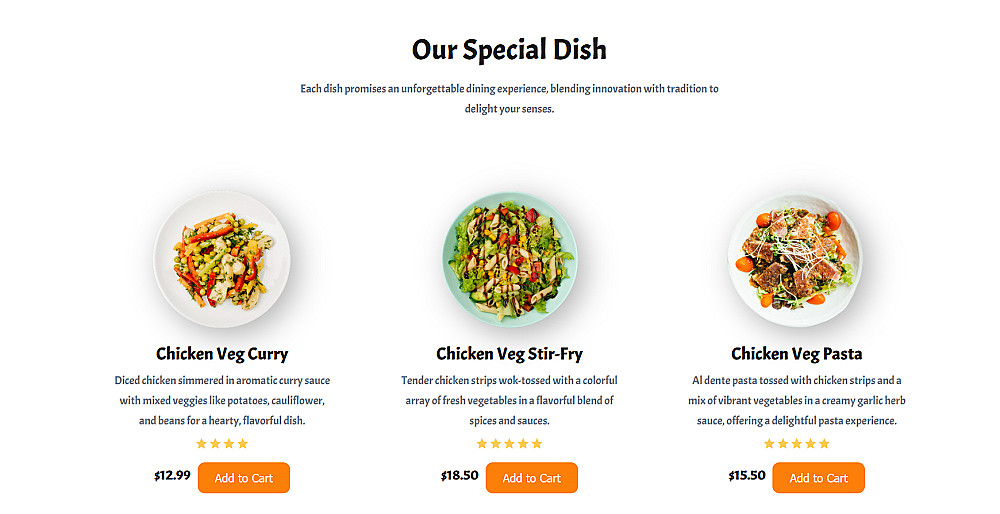
Task: Click the Chicken Veg Curry title
Action: (x=222, y=354)
